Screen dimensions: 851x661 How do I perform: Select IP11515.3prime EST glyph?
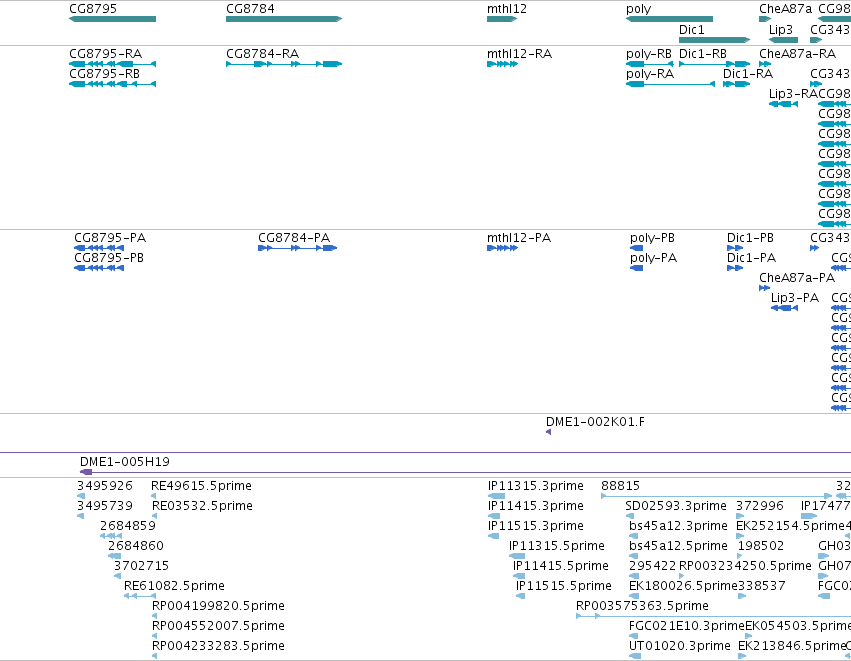[493, 536]
